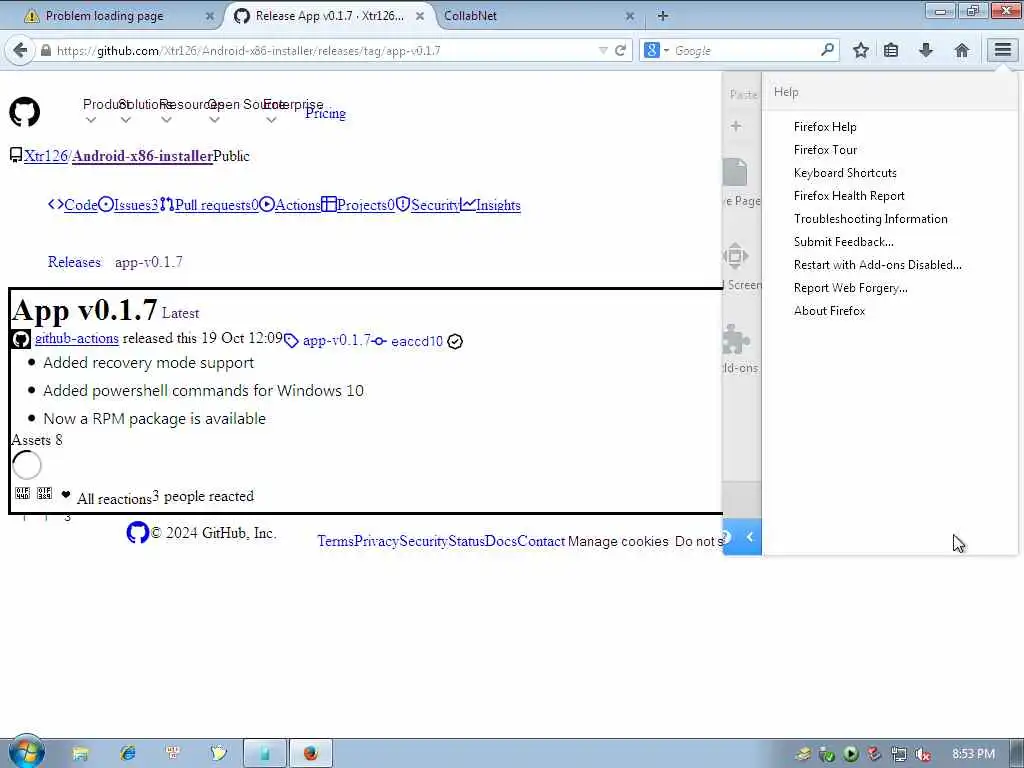Image resolution: width=1024 pixels, height=768 pixels.
Task: Open Android-x86-installer repository link
Action: 142,155
